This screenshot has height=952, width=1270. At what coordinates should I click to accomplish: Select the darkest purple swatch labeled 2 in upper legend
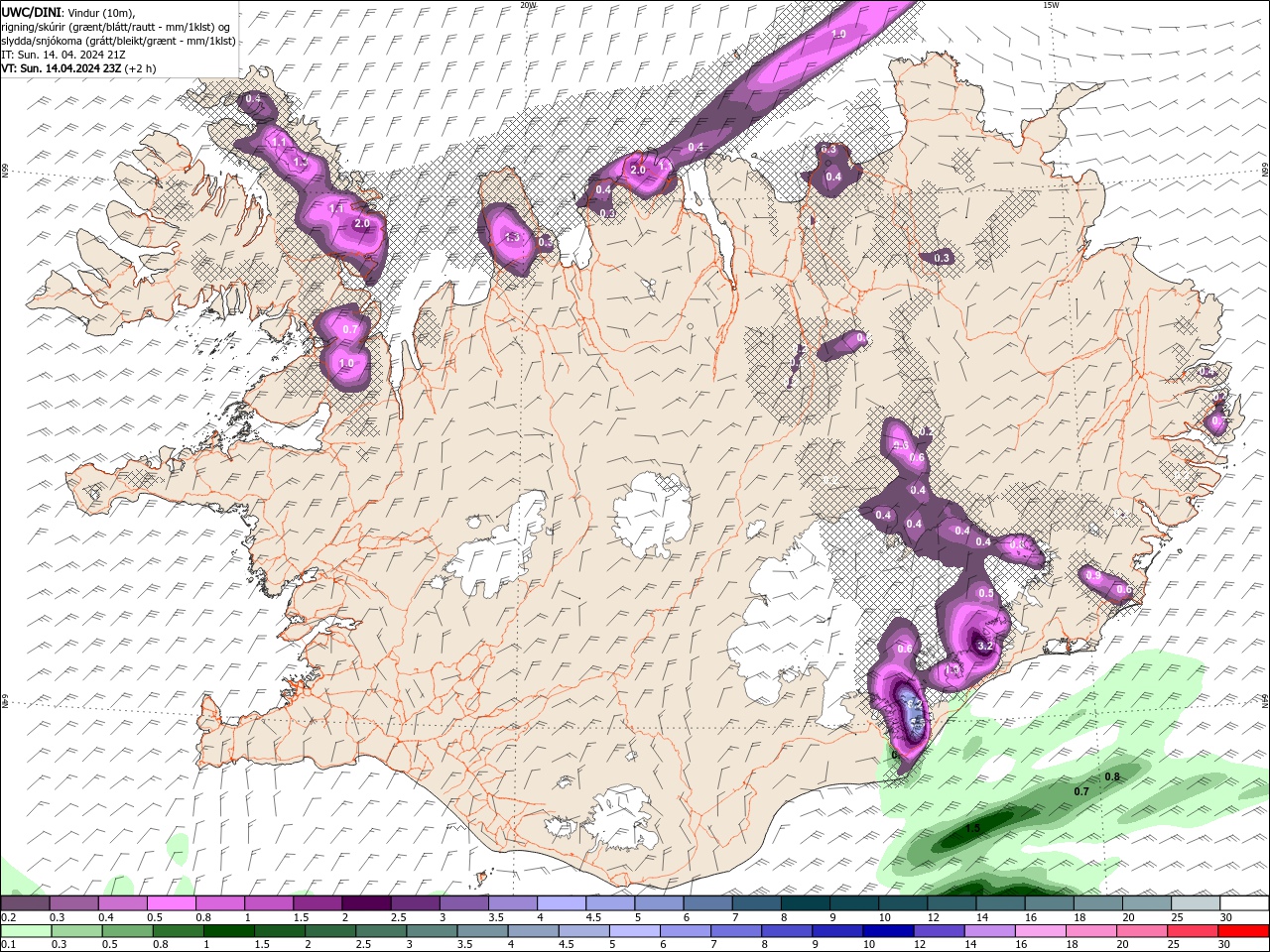pos(365,902)
